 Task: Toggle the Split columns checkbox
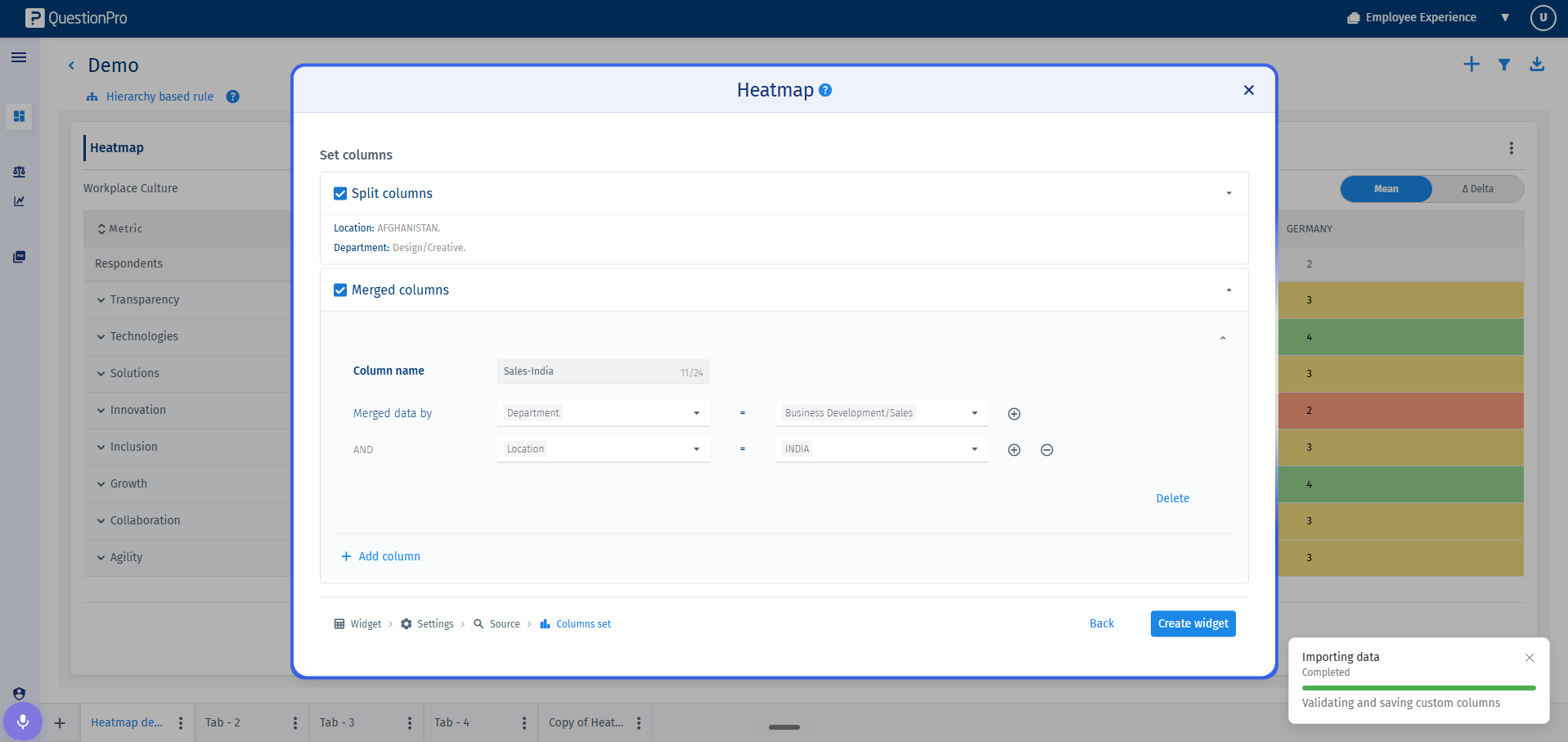pos(340,194)
